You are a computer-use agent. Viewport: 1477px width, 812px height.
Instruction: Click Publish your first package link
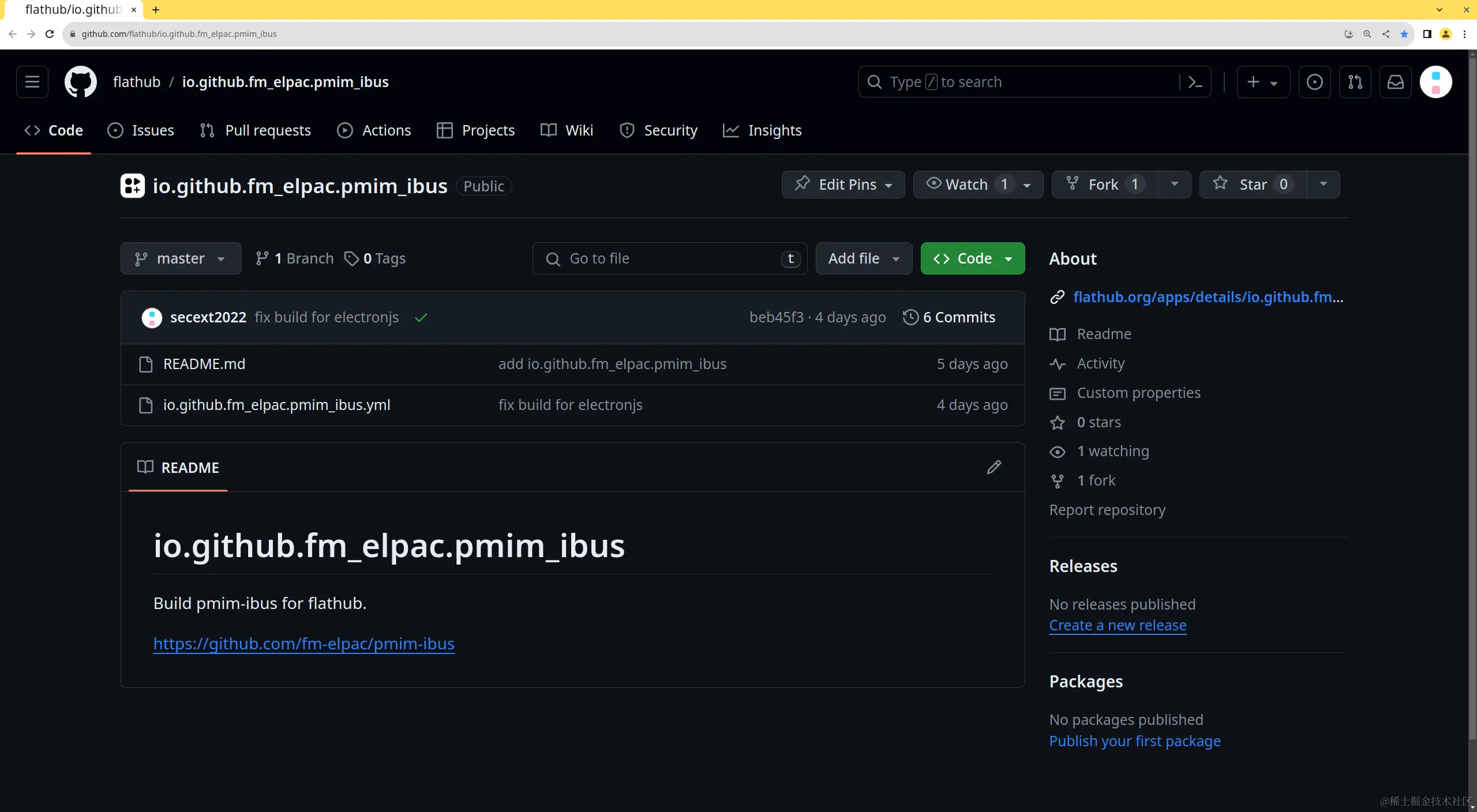pyautogui.click(x=1135, y=740)
